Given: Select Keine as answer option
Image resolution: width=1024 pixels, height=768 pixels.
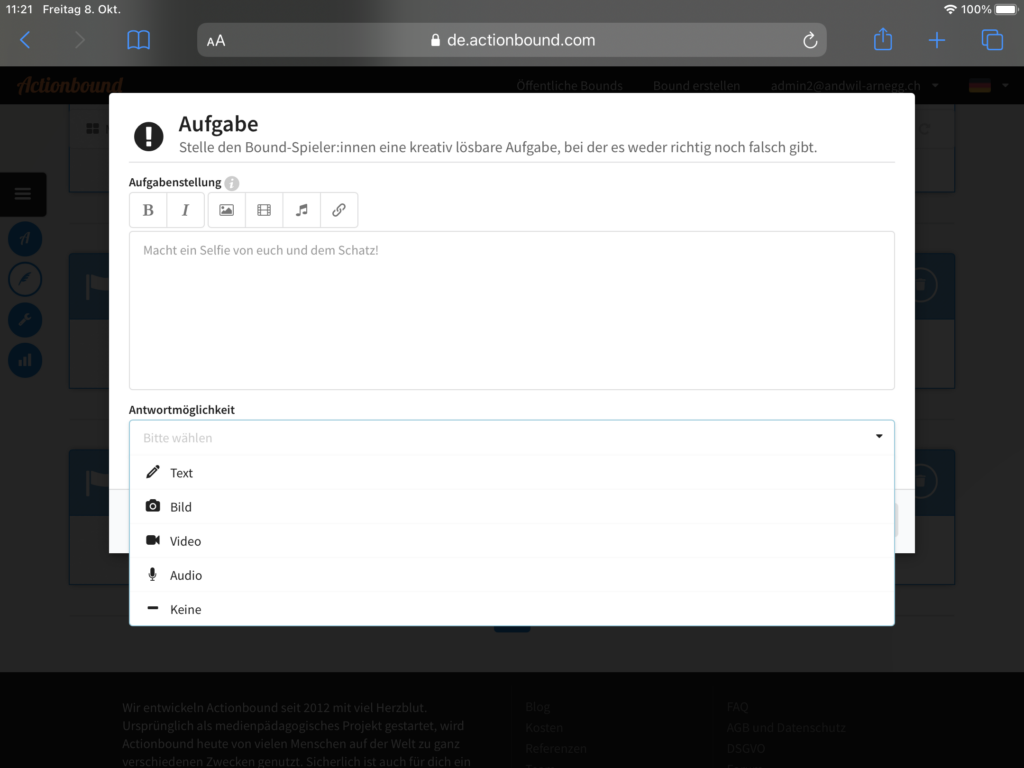Looking at the screenshot, I should coord(185,609).
